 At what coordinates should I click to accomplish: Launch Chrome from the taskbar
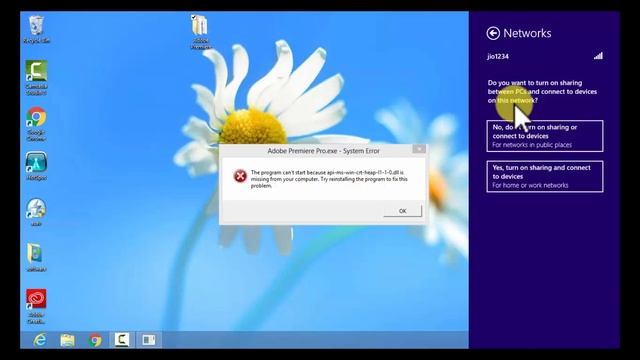point(95,340)
